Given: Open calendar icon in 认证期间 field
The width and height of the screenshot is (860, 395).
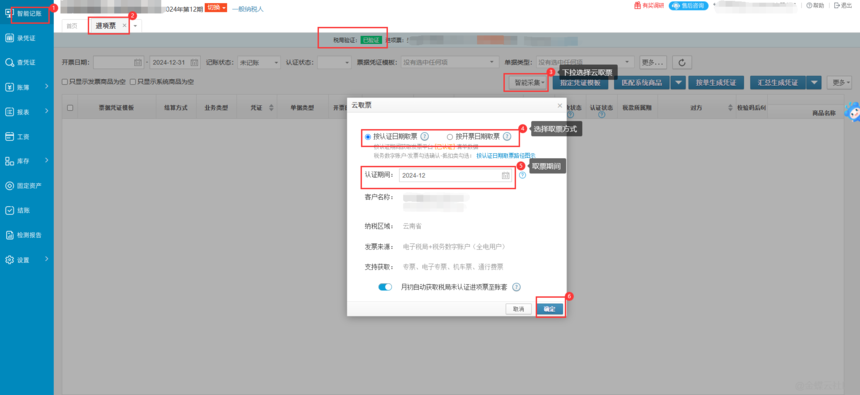Looking at the screenshot, I should tap(505, 175).
